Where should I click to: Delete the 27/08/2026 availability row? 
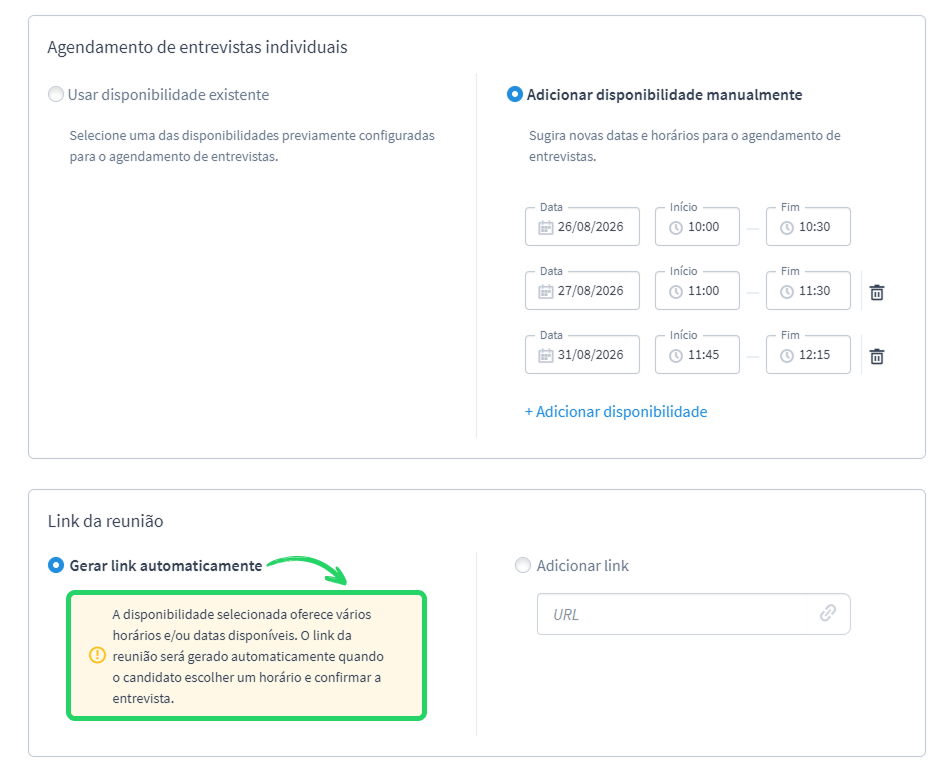pyautogui.click(x=877, y=293)
